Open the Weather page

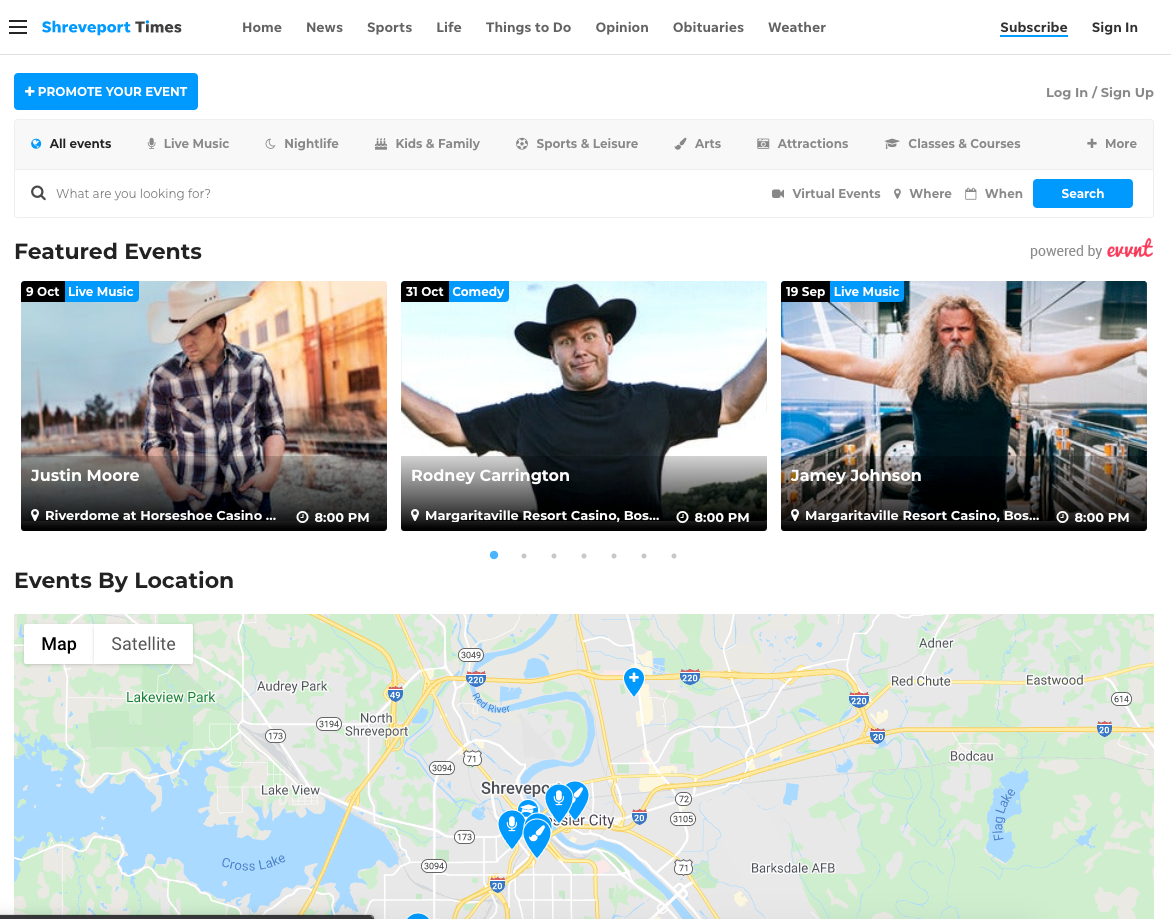(x=797, y=27)
